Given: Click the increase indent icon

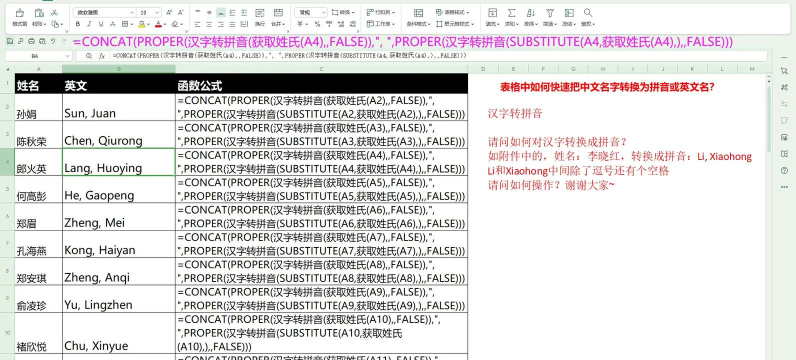Looking at the screenshot, I should (x=244, y=12).
